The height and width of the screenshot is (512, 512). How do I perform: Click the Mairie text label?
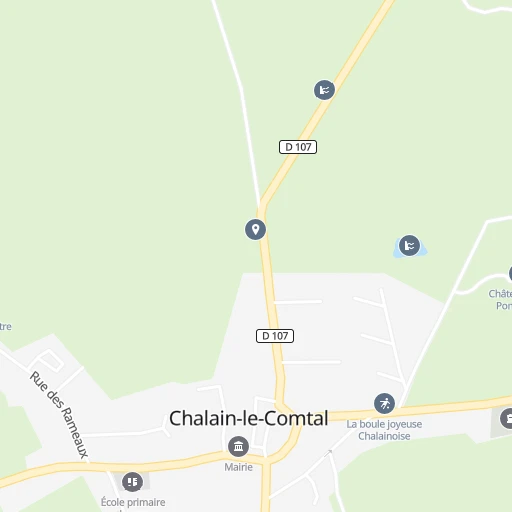tap(238, 467)
